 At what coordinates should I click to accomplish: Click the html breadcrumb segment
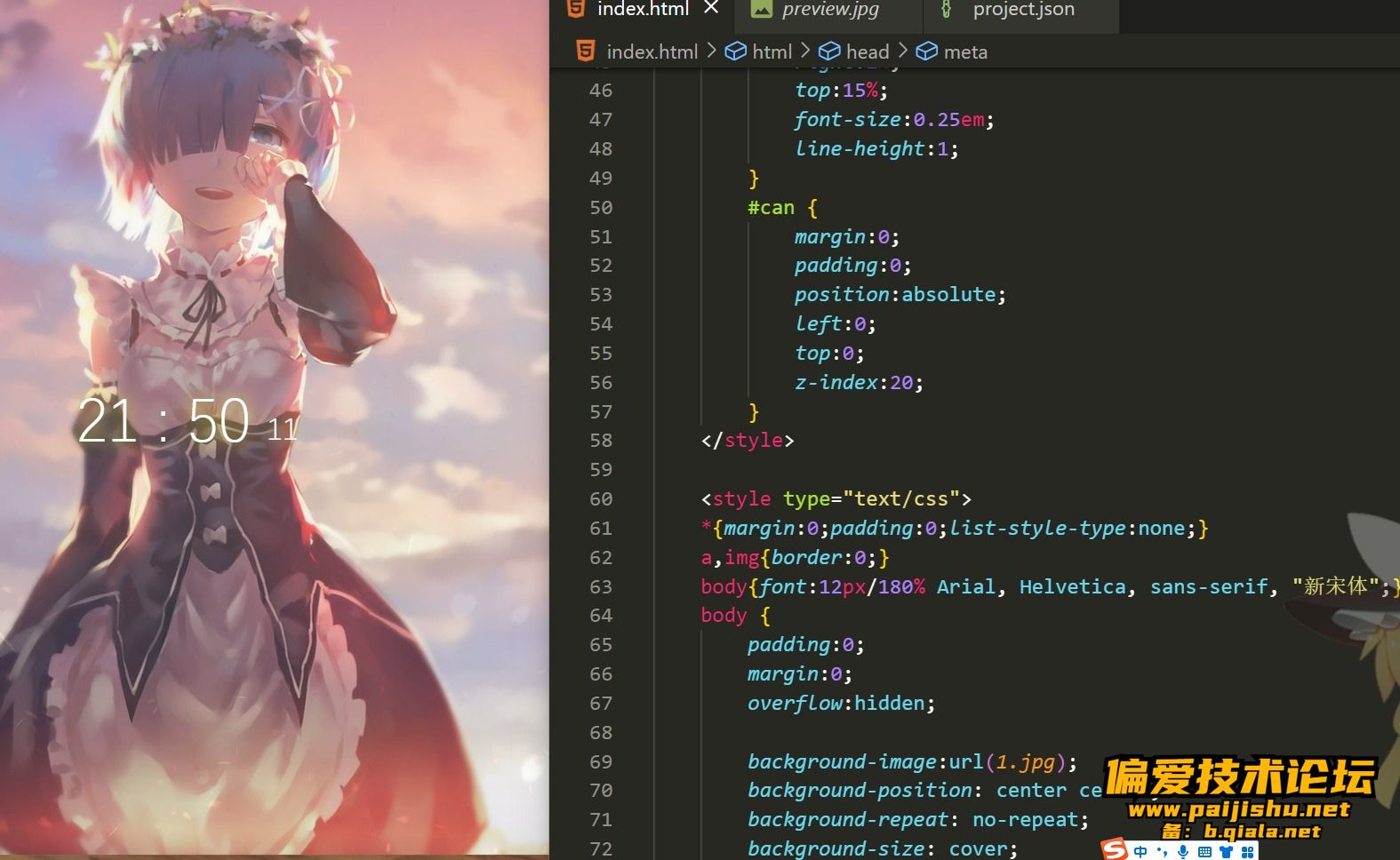772,52
